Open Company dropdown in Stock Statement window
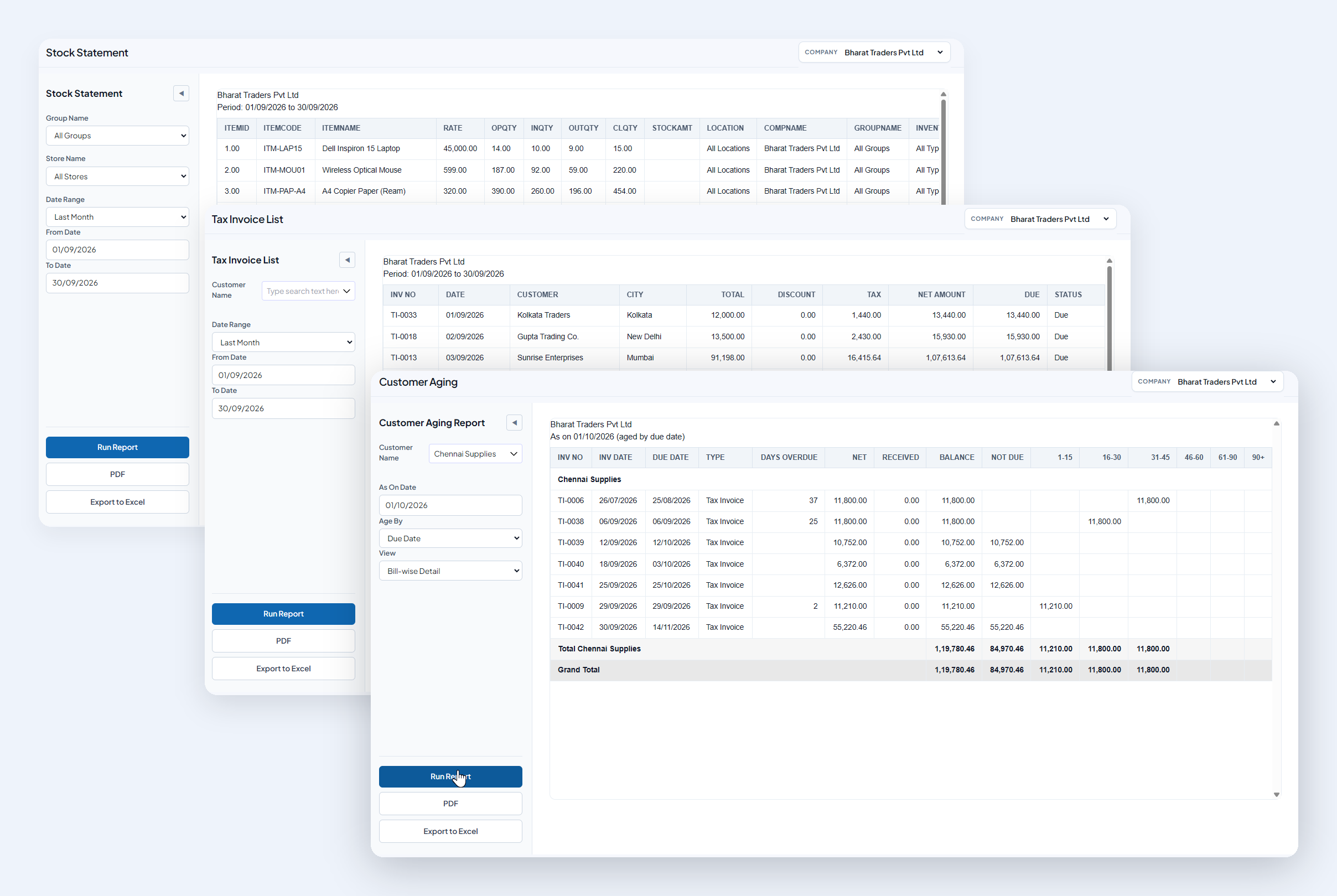This screenshot has width=1337, height=896. coord(874,53)
